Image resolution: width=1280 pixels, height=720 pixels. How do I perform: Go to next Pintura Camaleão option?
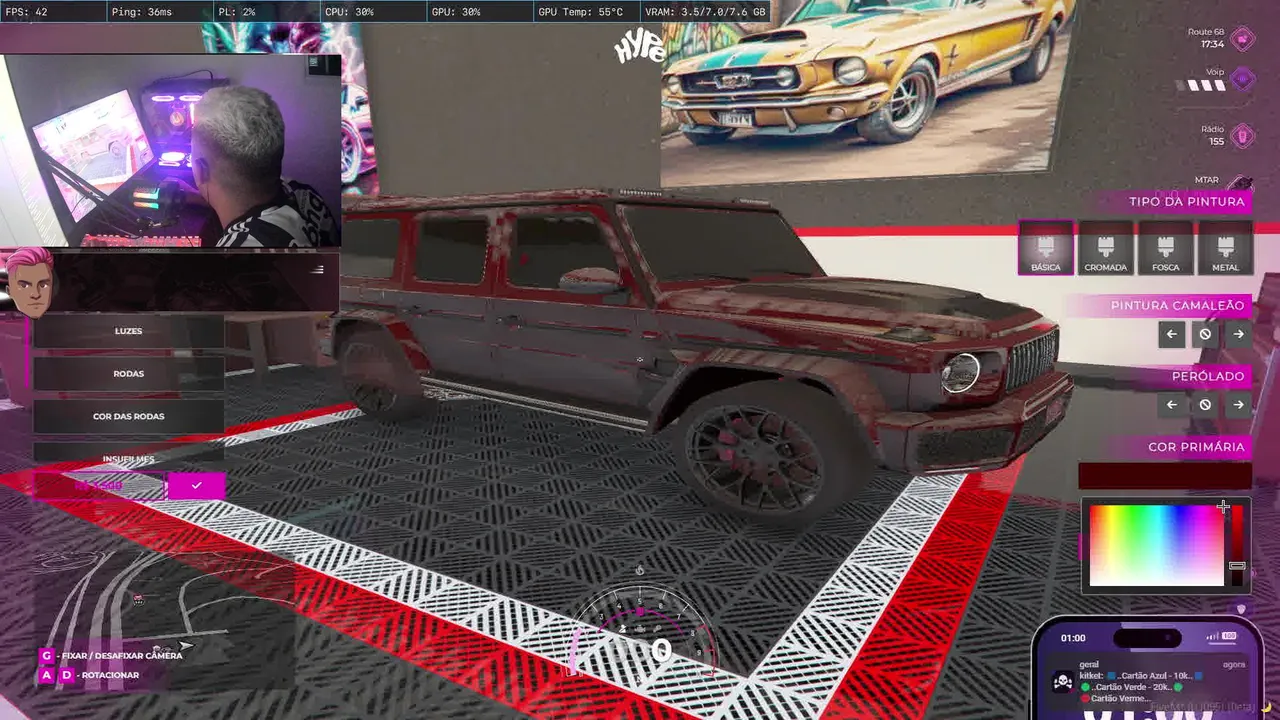click(1238, 334)
